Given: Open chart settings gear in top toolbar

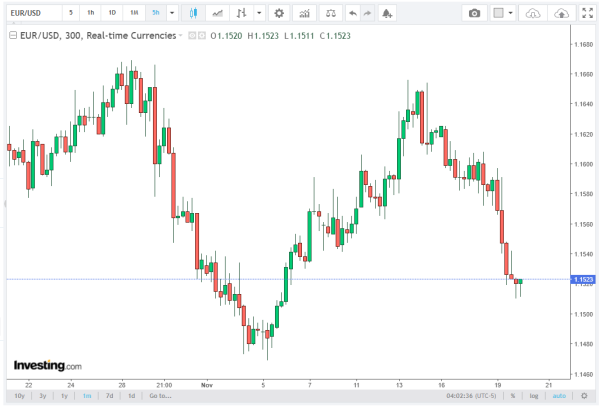Looking at the screenshot, I should [279, 13].
